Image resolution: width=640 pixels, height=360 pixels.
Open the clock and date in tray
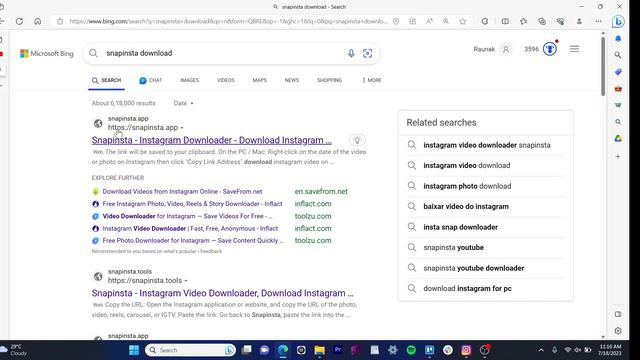(610, 350)
